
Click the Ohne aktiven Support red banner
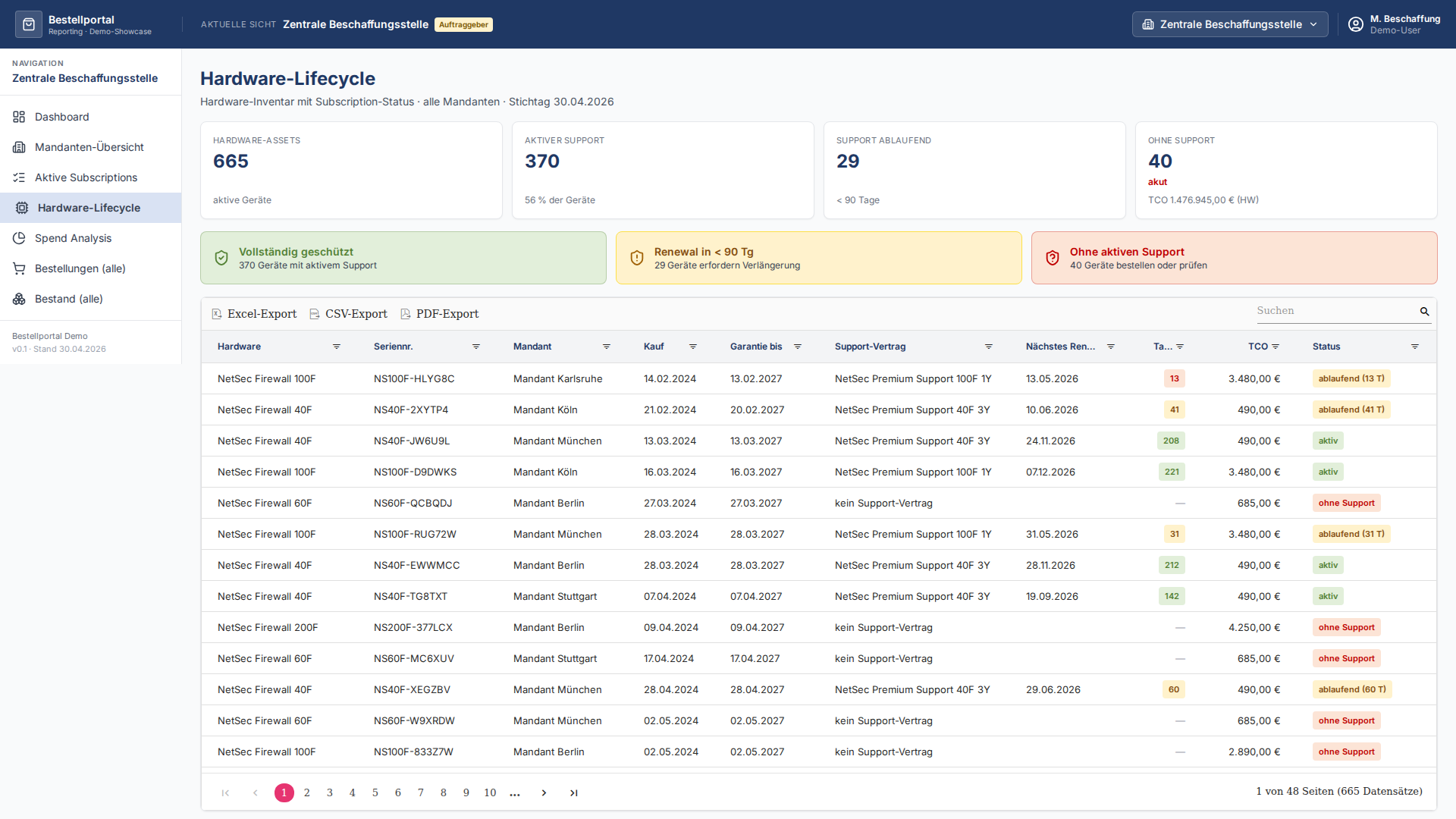(x=1235, y=258)
